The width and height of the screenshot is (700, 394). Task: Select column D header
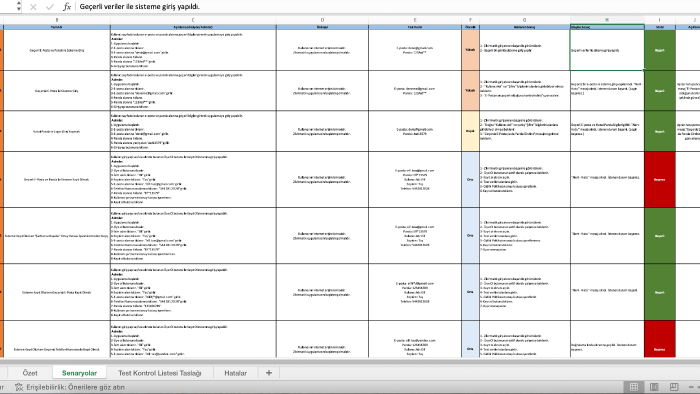[322, 20]
